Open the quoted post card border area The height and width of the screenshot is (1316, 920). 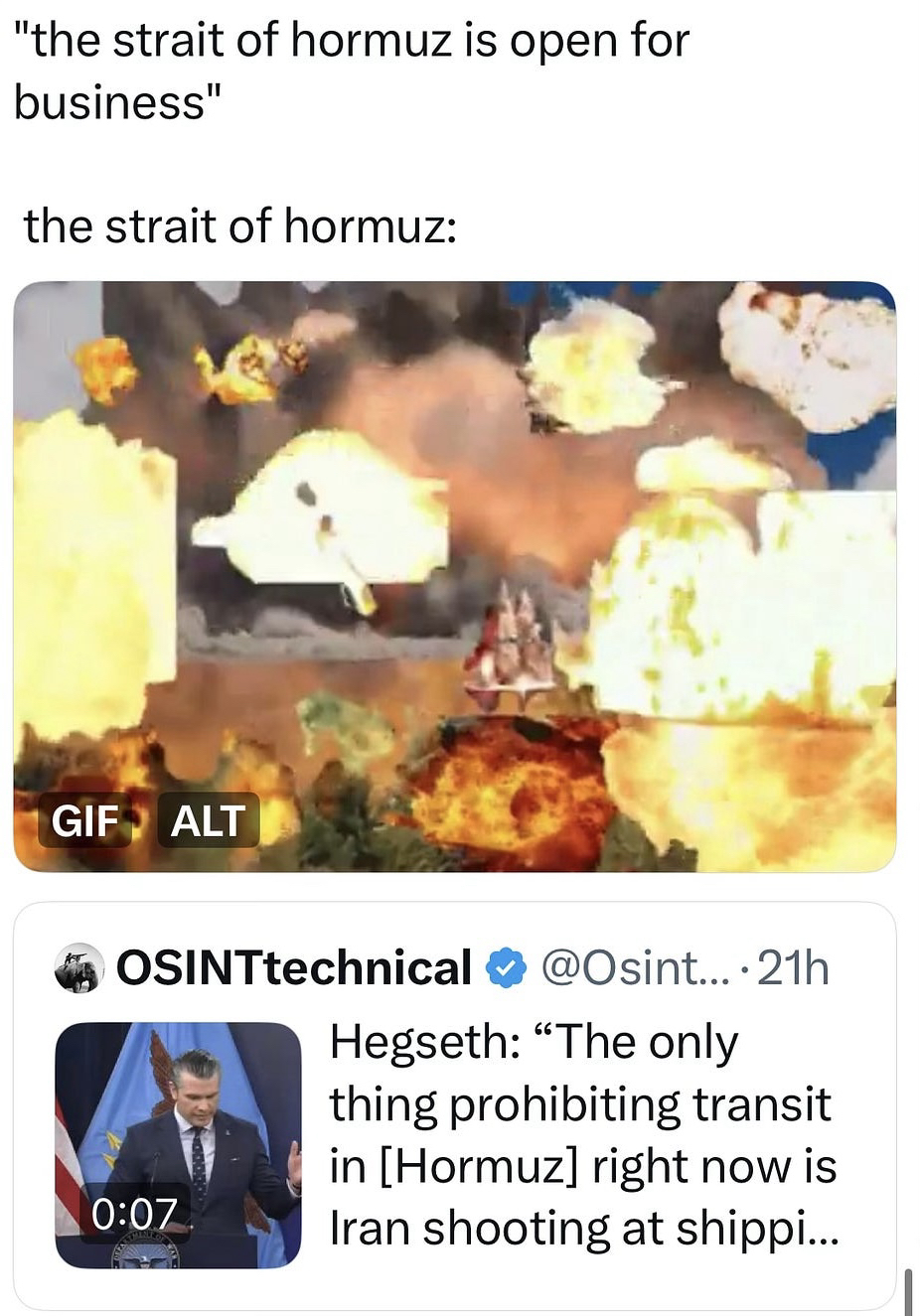pyautogui.click(x=455, y=1106)
